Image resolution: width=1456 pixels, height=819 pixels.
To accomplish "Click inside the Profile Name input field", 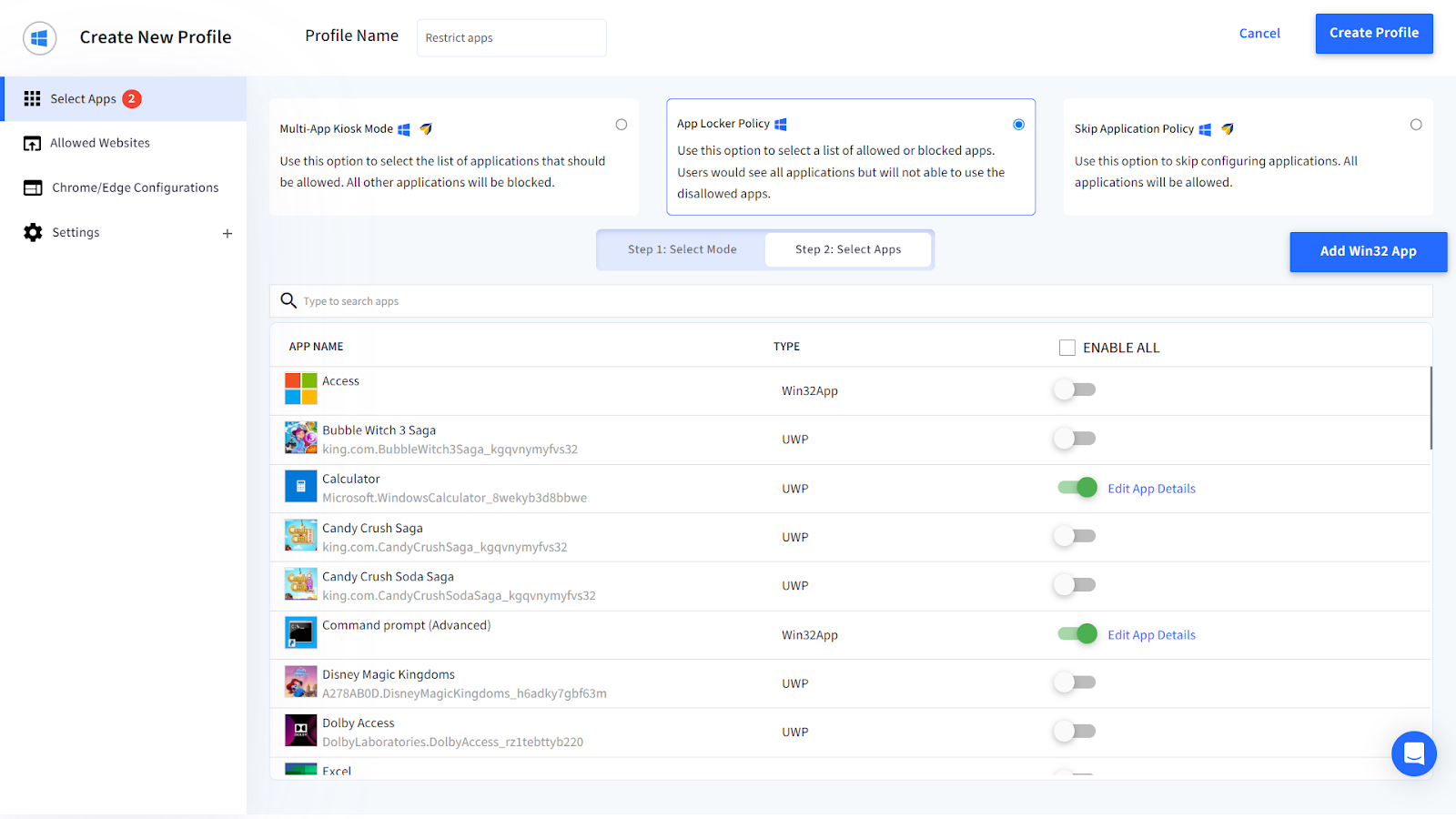I will click(511, 37).
